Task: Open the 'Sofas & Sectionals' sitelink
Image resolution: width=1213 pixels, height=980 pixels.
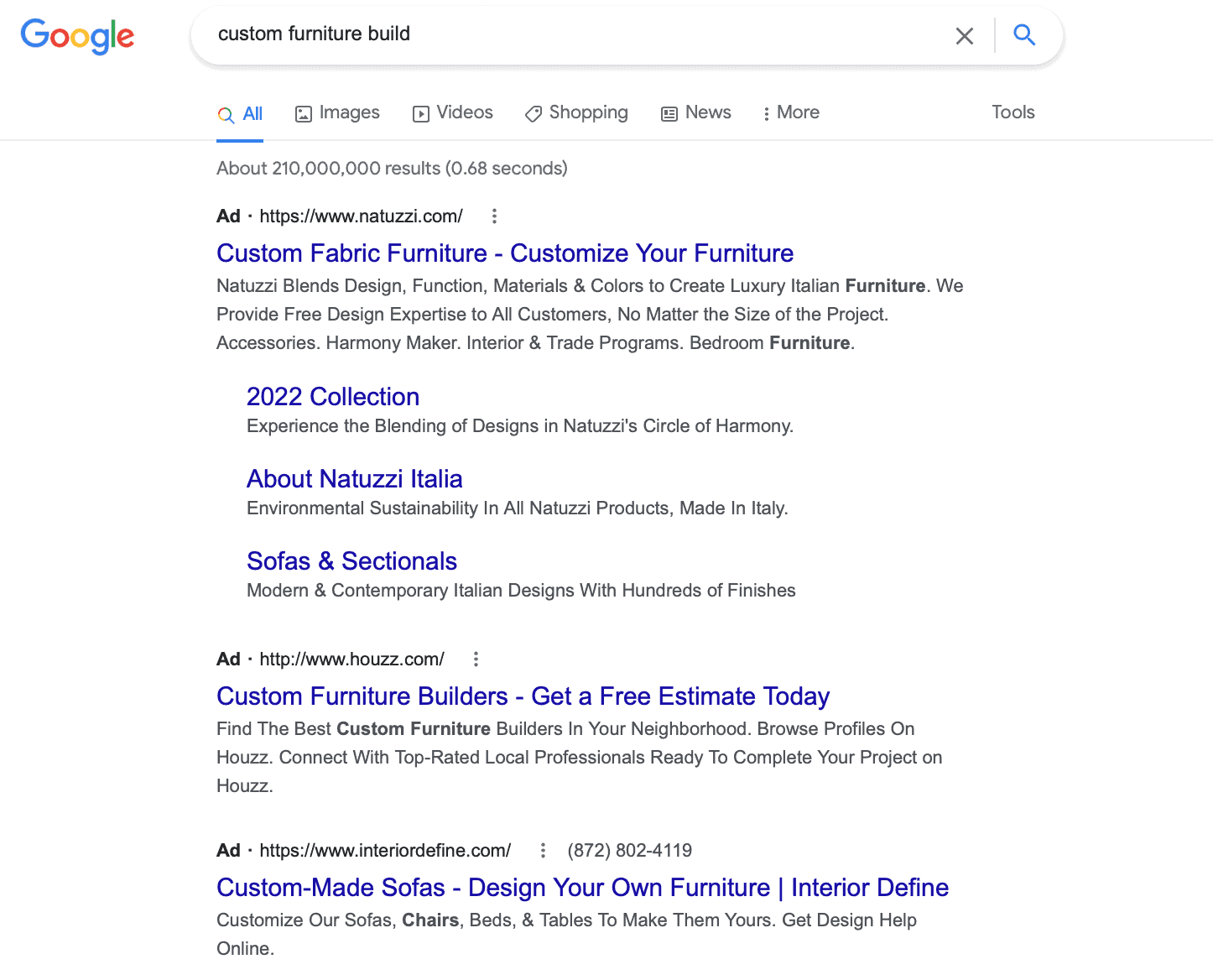Action: coord(352,561)
